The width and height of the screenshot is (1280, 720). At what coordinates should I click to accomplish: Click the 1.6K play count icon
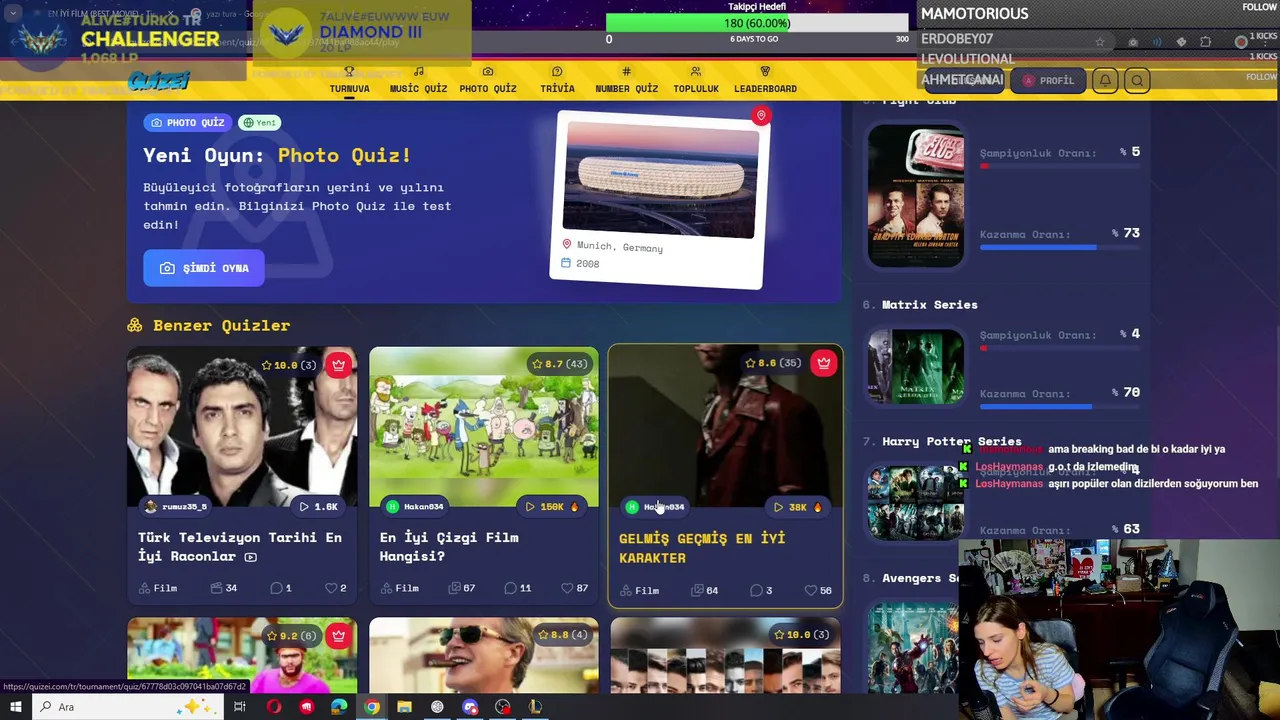pyautogui.click(x=304, y=507)
